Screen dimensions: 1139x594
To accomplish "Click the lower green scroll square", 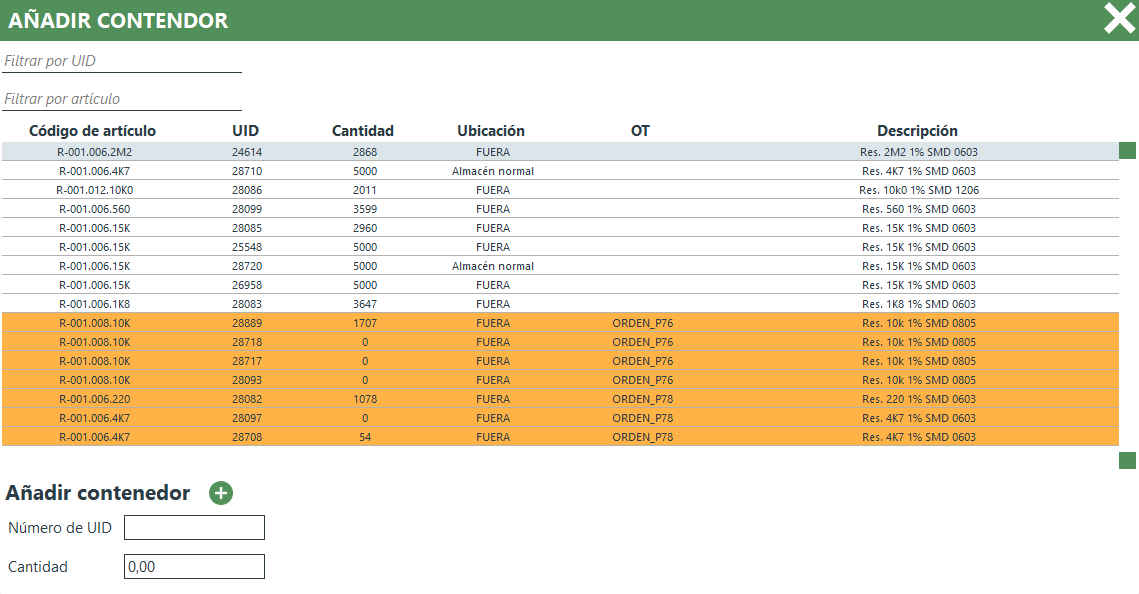I will point(1127,460).
